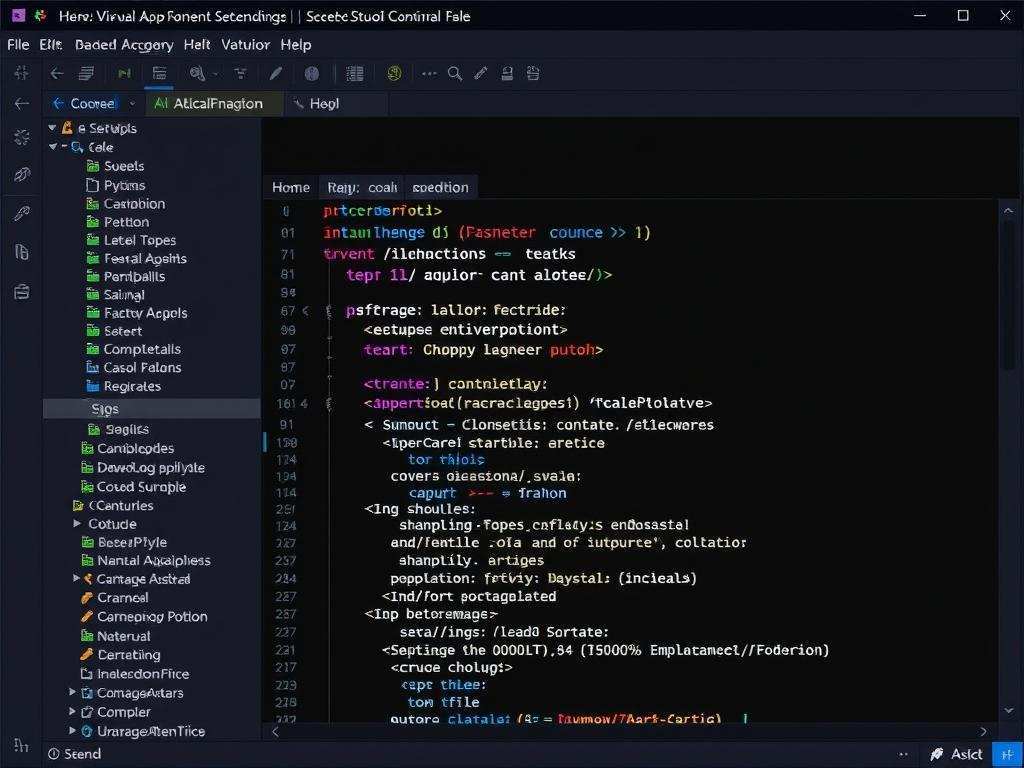Viewport: 1024px width, 768px height.
Task: Select the Home editor tab
Action: click(x=291, y=187)
